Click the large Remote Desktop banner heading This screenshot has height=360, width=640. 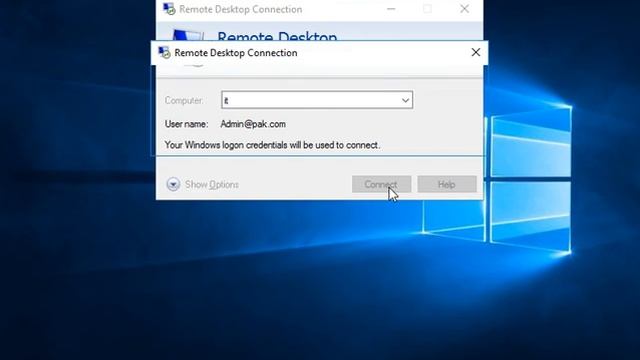pos(277,36)
